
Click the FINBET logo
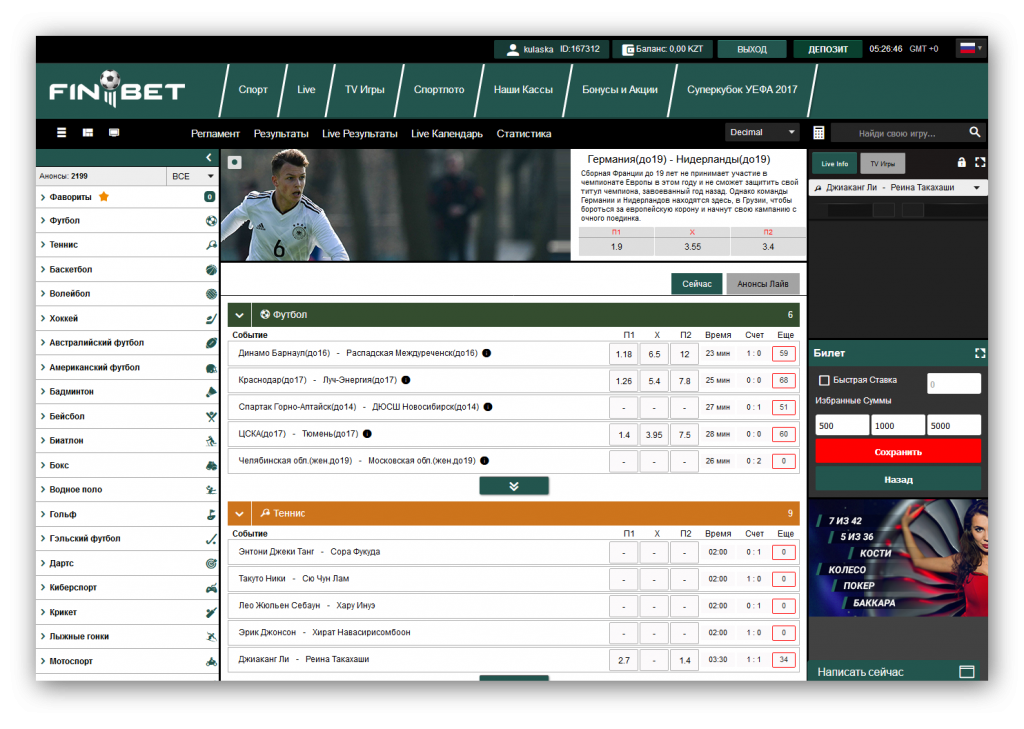click(117, 90)
